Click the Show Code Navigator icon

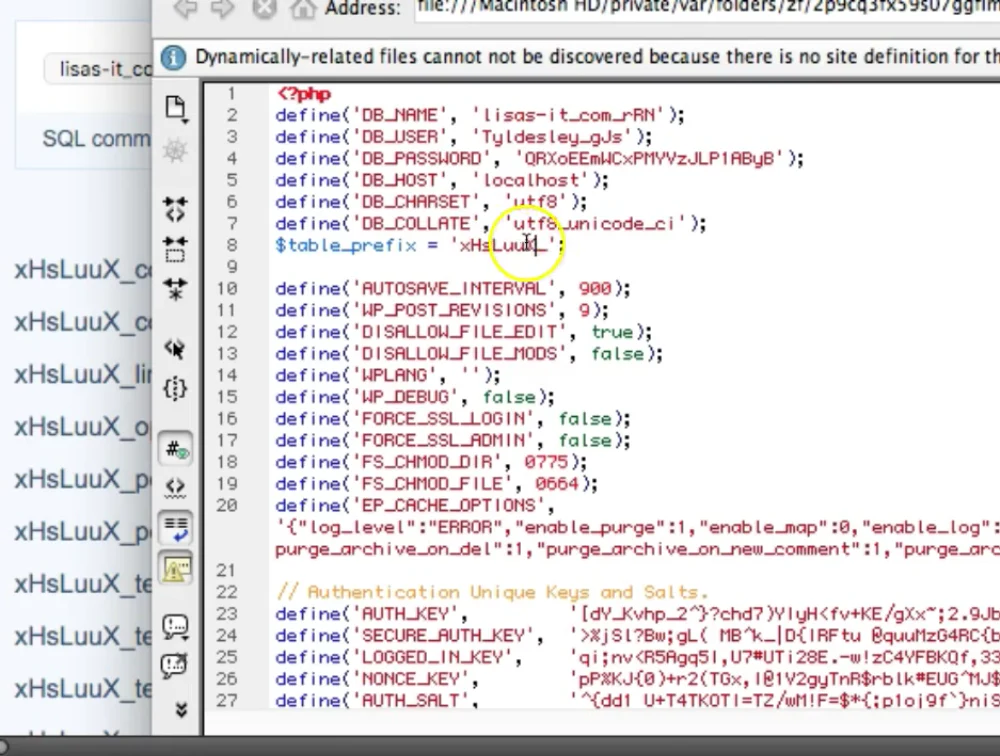[175, 151]
